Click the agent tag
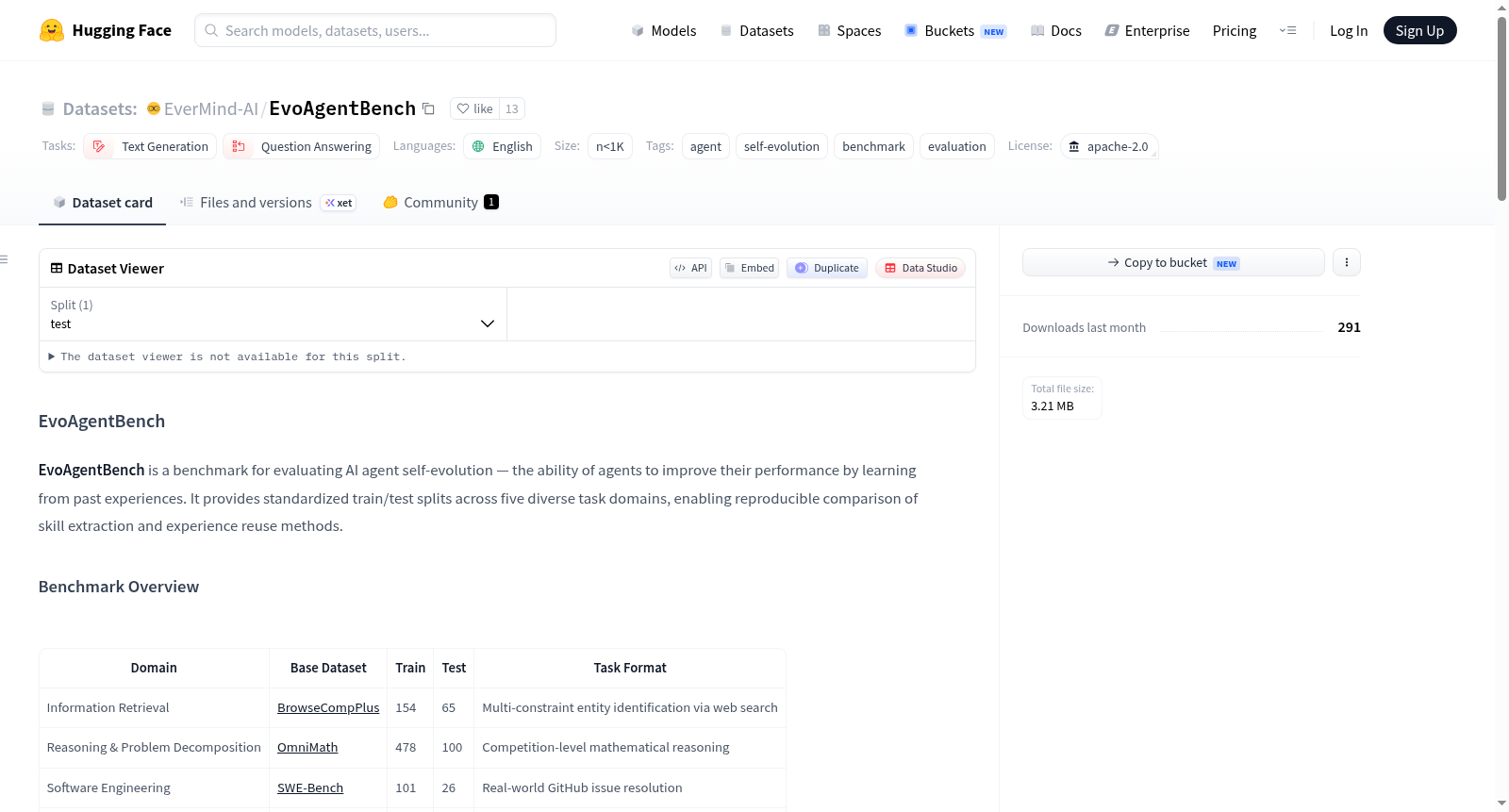This screenshot has height=812, width=1509. pos(705,146)
